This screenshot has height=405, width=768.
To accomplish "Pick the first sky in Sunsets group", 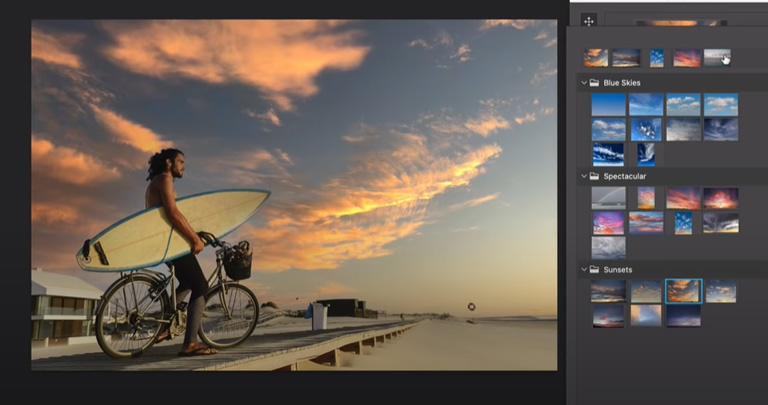I will [x=608, y=291].
